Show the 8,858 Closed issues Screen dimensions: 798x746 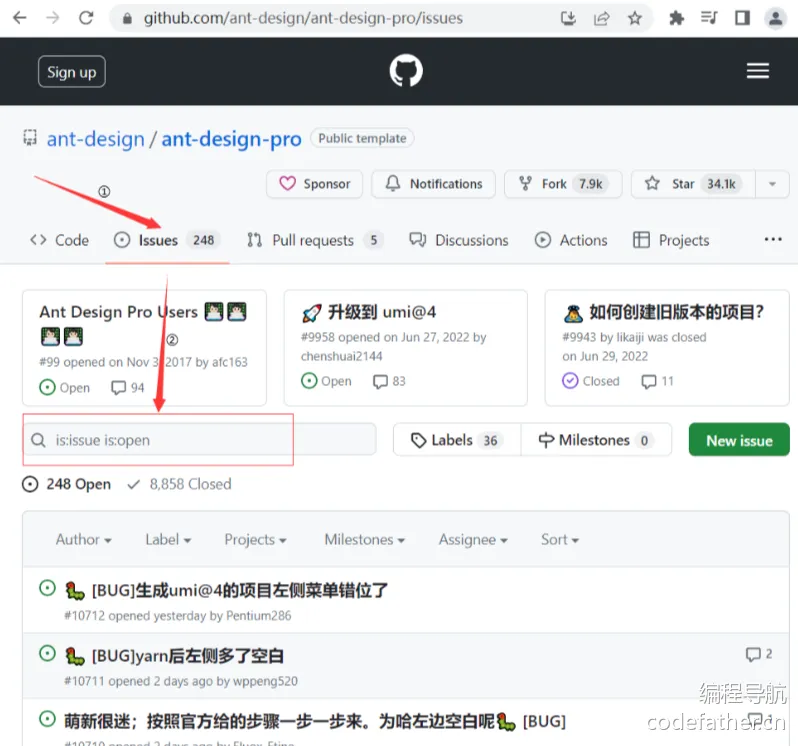[179, 484]
